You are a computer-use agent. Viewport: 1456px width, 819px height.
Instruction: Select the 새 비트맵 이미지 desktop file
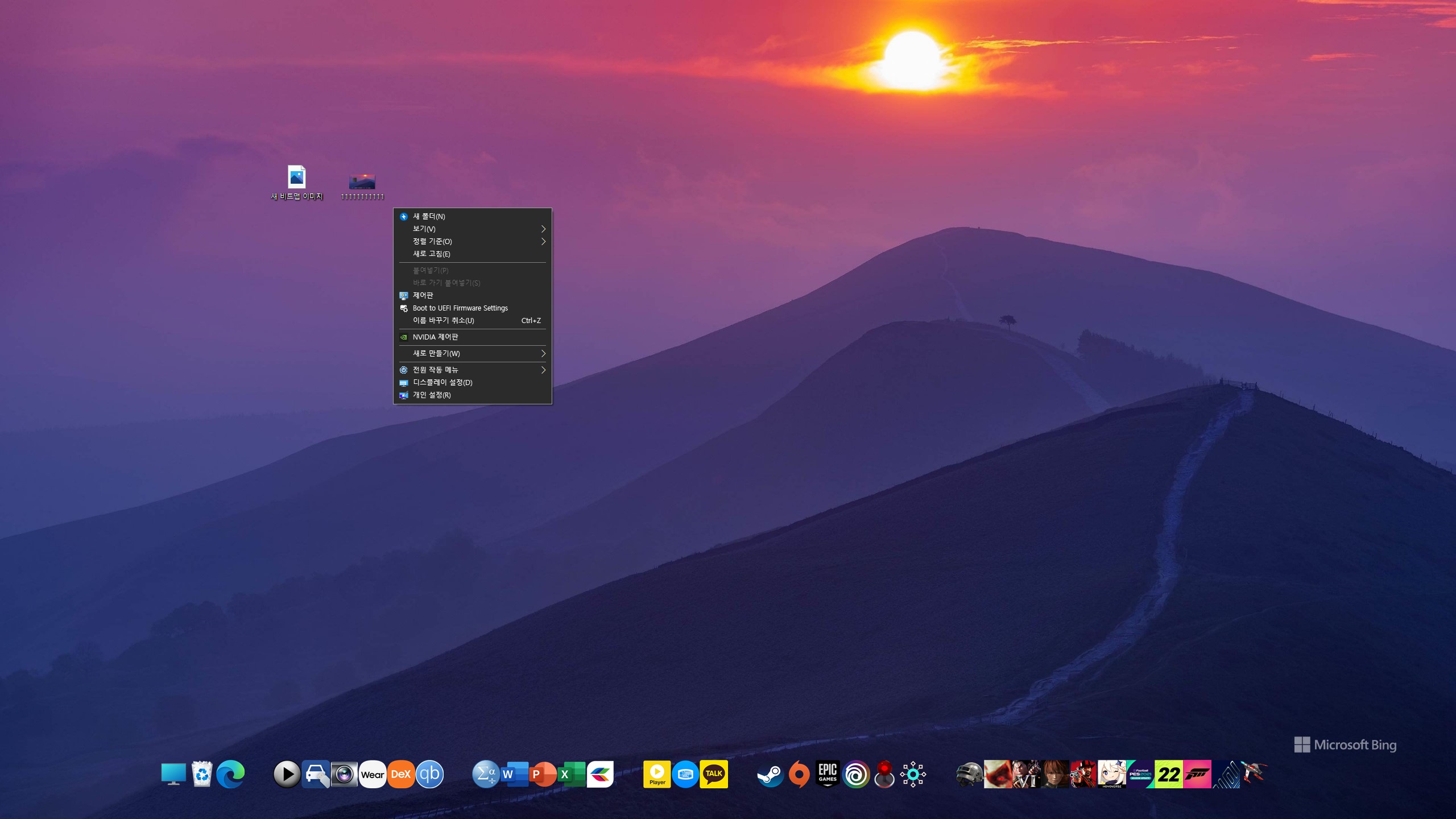coord(297,183)
